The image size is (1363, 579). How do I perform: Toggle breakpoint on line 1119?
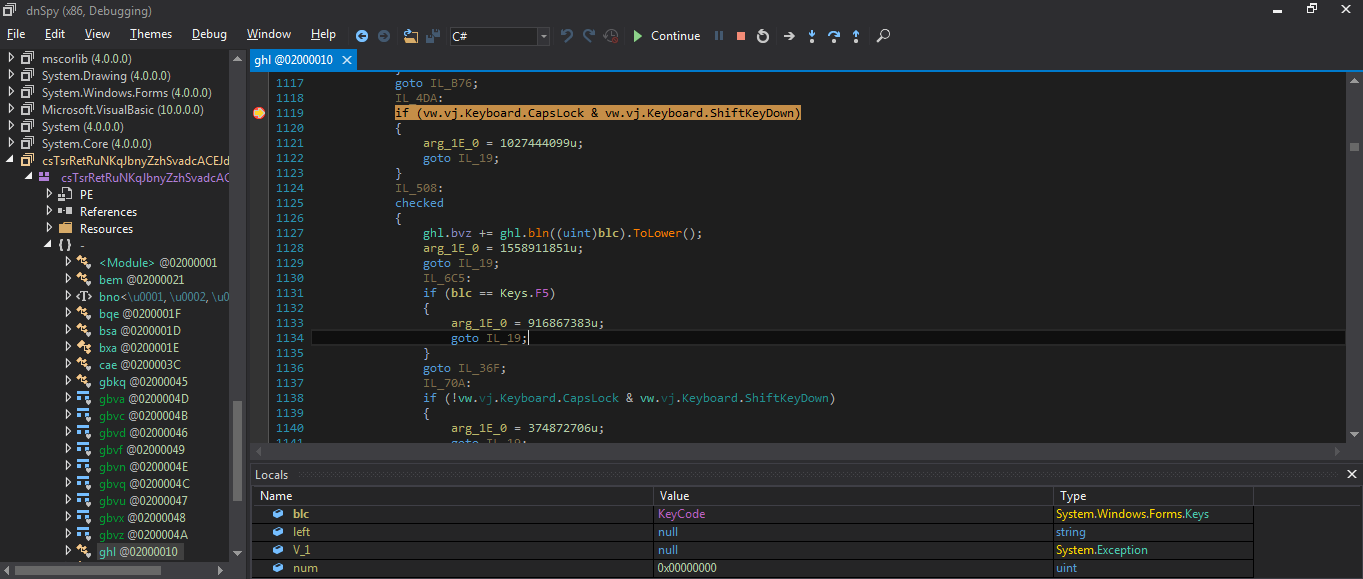pyautogui.click(x=259, y=113)
